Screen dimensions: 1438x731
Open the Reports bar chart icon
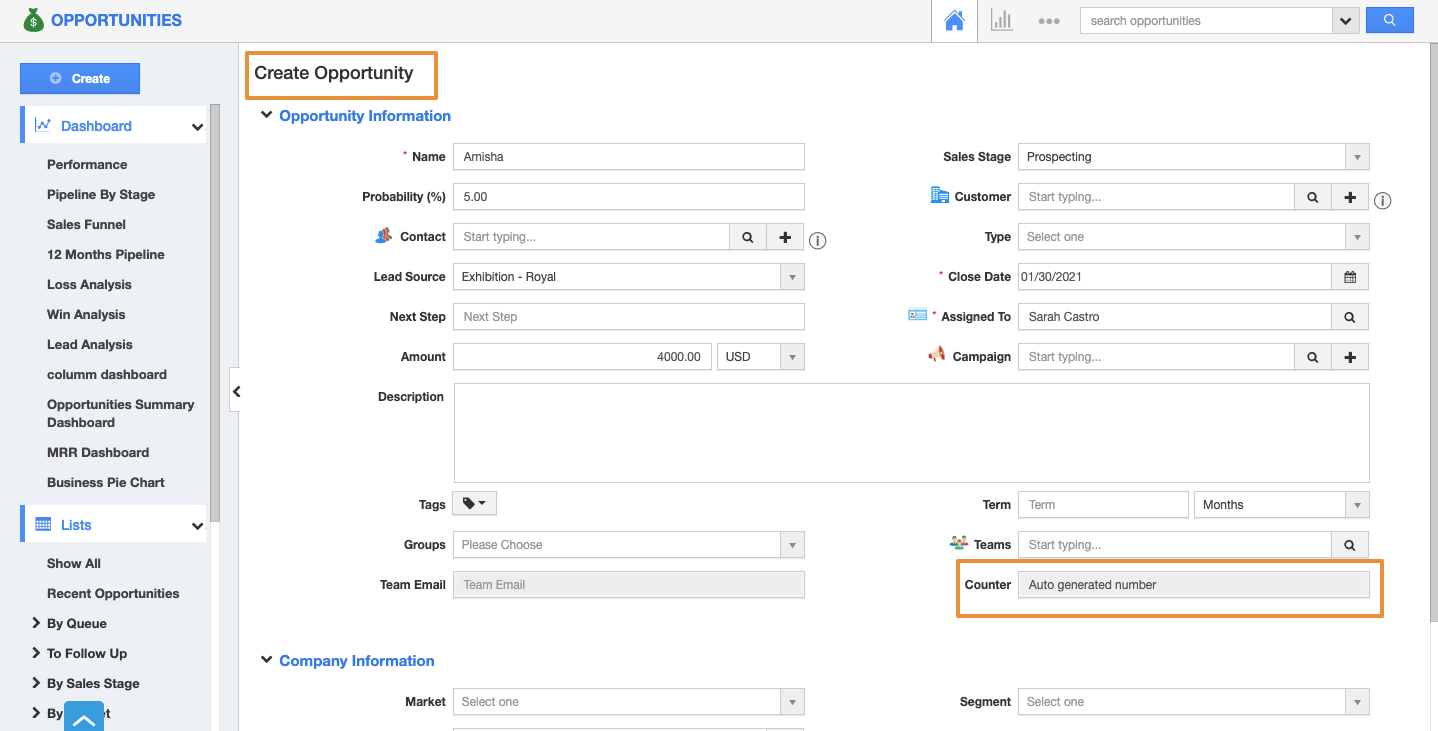[x=1001, y=20]
